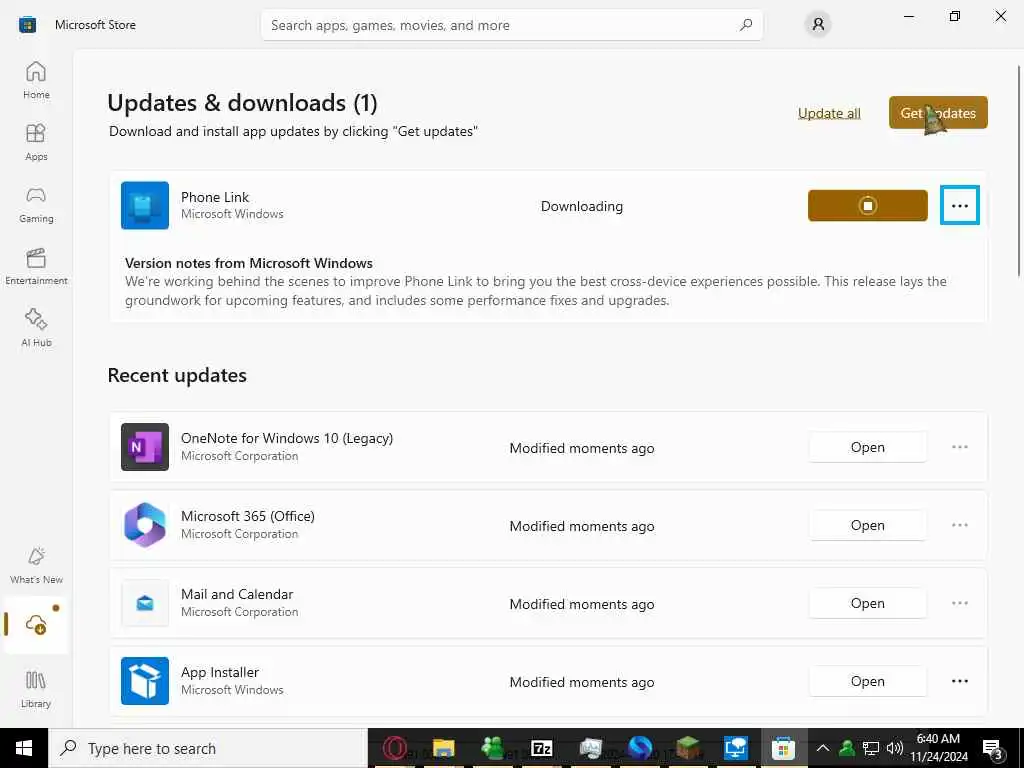Open more options for Phone Link
Screen dimensions: 1024x768
(x=959, y=206)
